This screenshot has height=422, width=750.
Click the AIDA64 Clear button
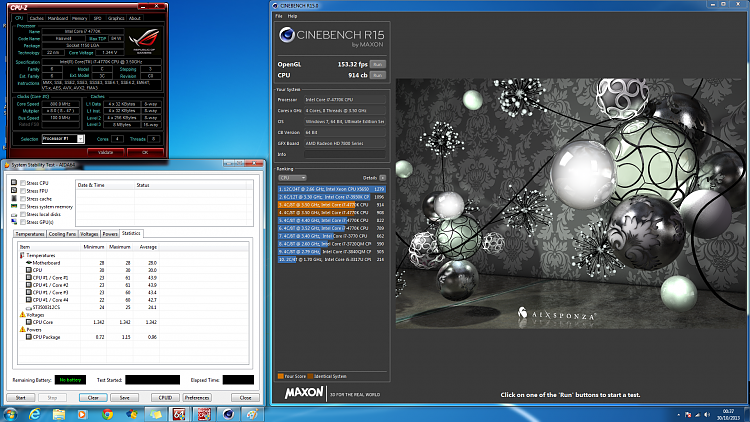pos(93,398)
